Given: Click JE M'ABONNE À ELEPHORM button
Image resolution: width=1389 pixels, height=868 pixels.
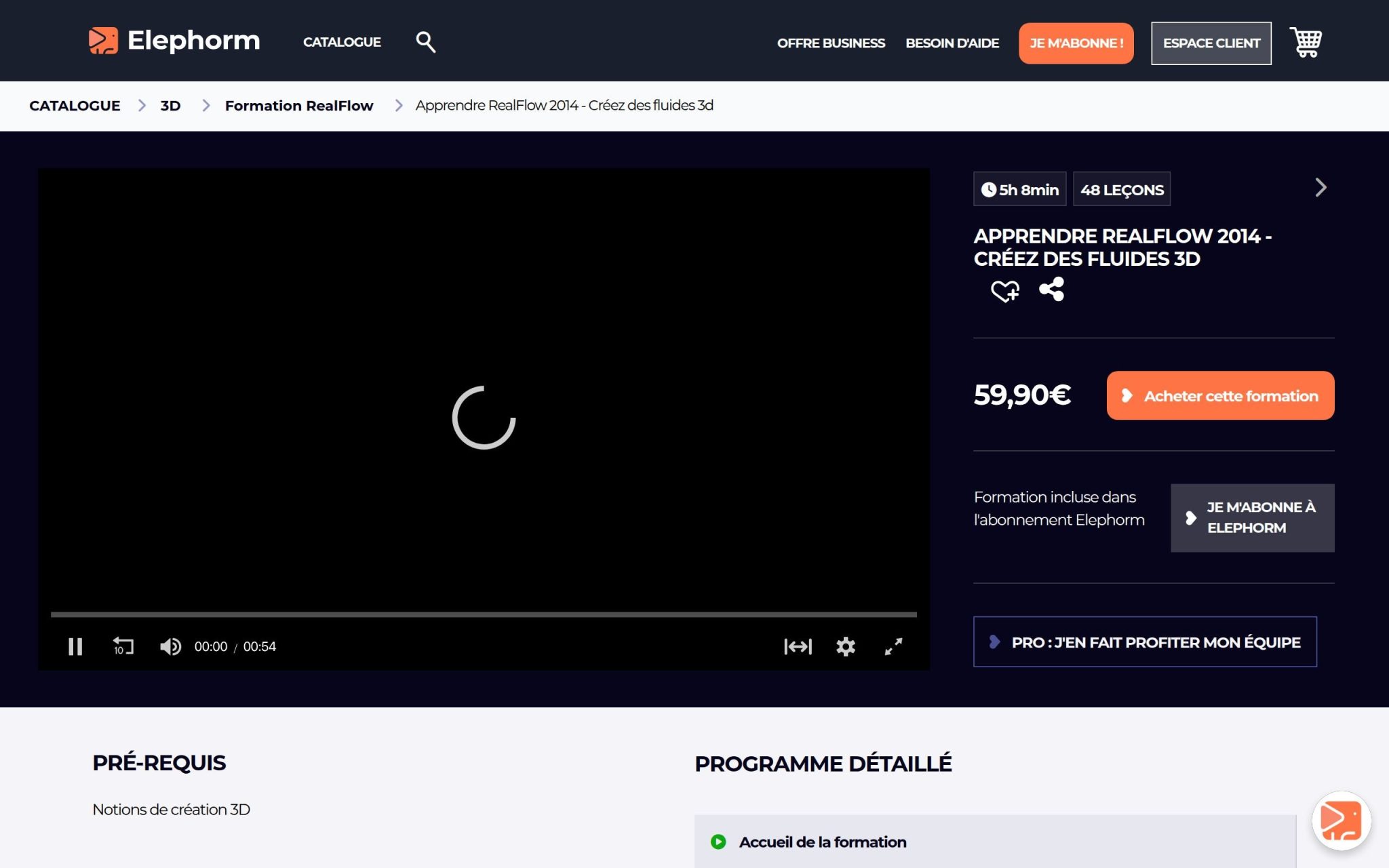Looking at the screenshot, I should pos(1252,517).
